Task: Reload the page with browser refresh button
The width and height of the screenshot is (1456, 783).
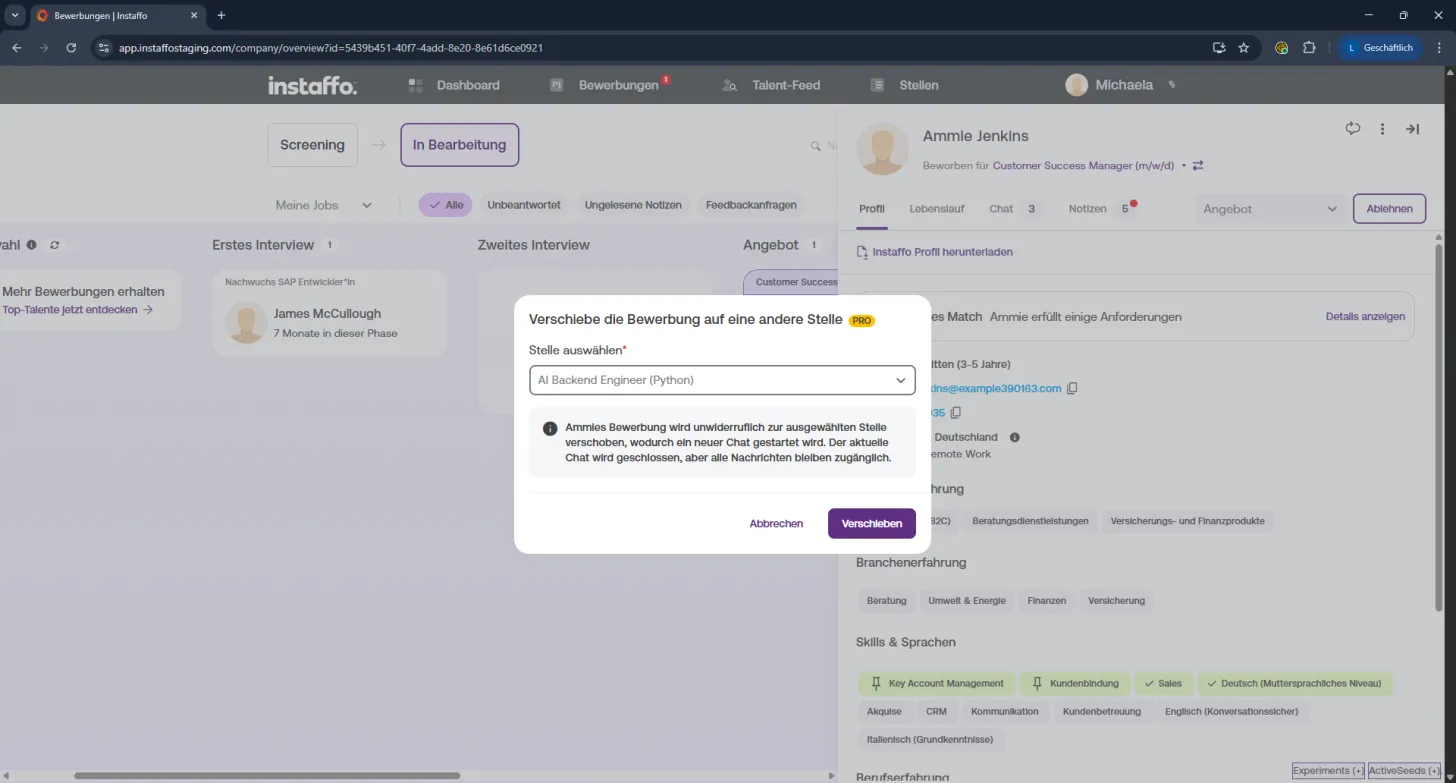Action: [x=71, y=47]
